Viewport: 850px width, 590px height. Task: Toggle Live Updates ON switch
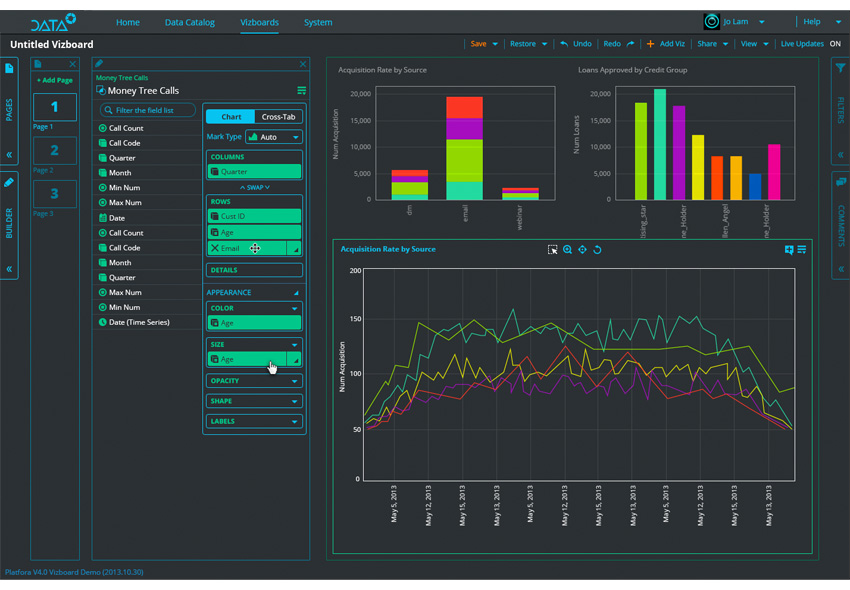click(x=835, y=44)
